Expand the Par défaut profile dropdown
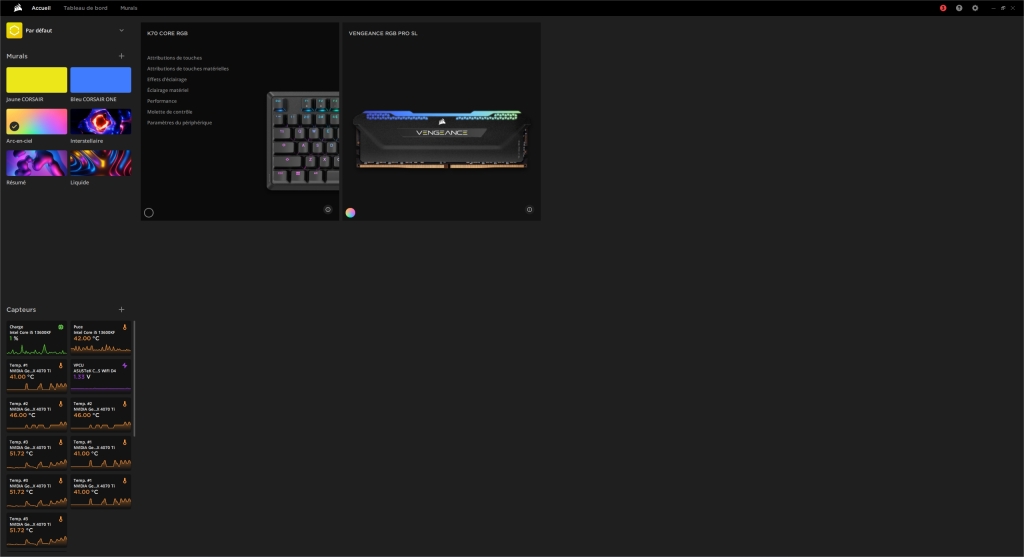This screenshot has height=557, width=1024. (122, 31)
